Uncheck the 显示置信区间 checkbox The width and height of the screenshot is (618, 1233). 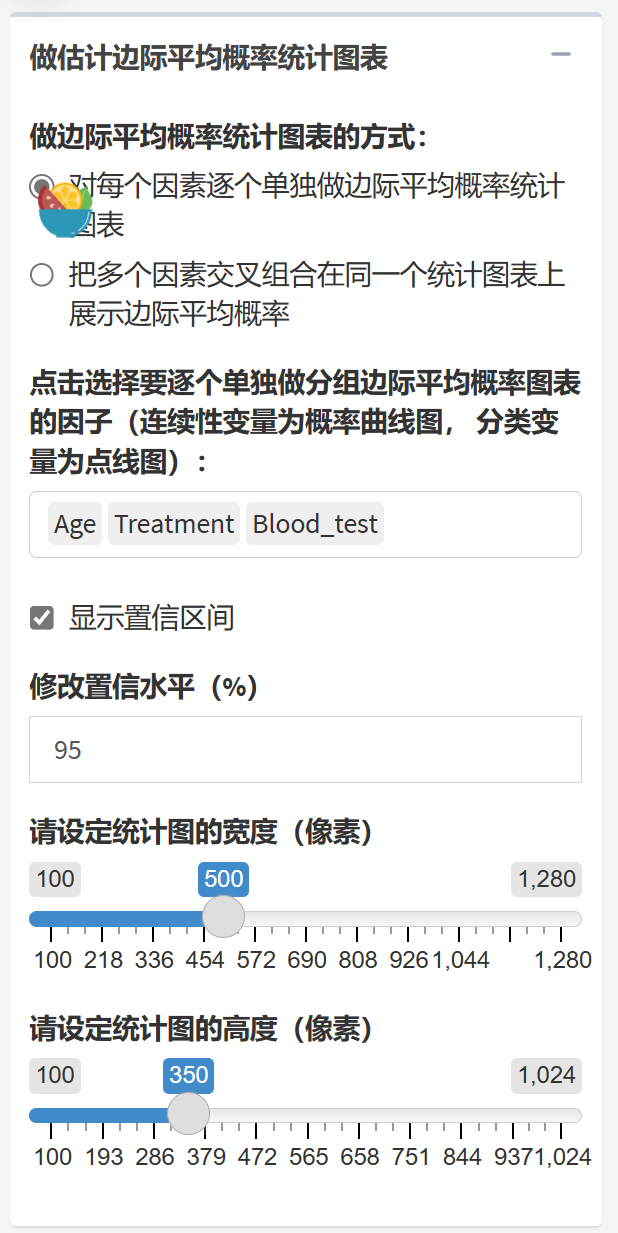[42, 618]
